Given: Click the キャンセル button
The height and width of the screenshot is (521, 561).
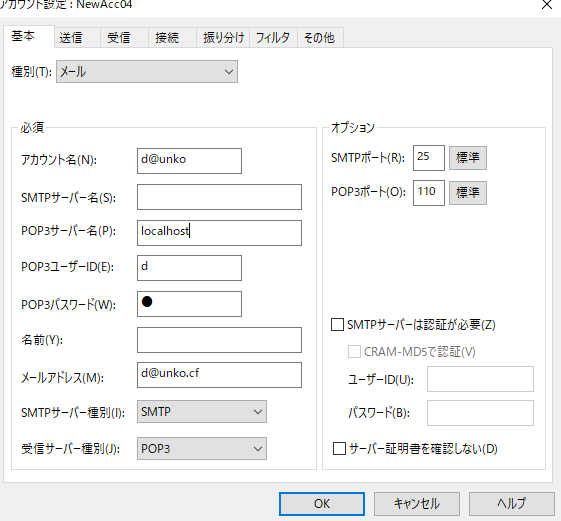Looking at the screenshot, I should click(417, 504).
